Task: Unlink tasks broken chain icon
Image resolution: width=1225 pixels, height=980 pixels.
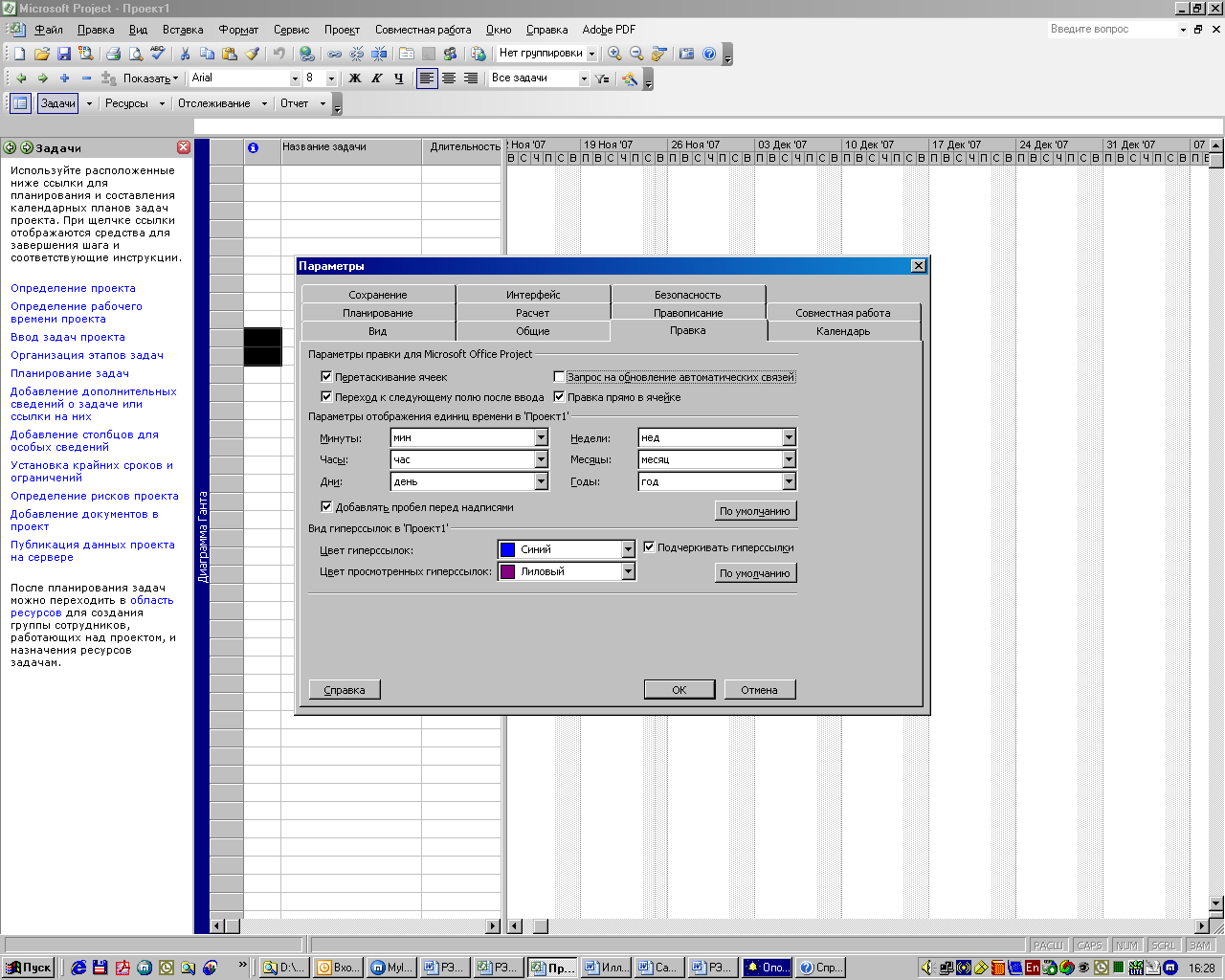Action: tap(357, 54)
